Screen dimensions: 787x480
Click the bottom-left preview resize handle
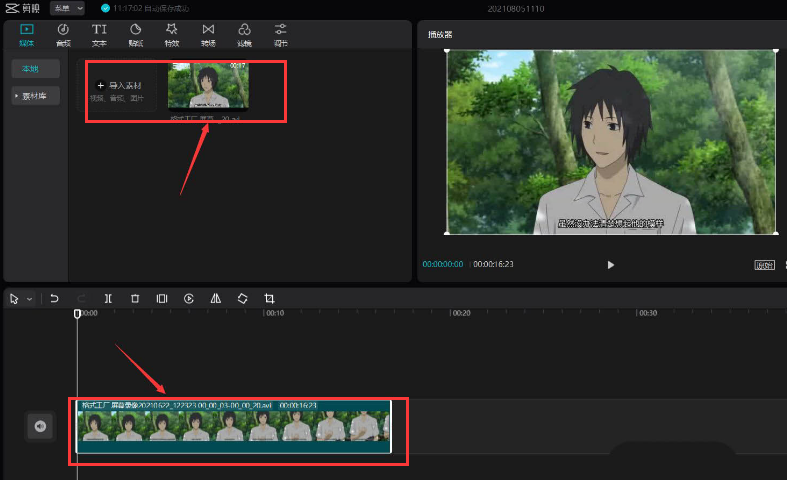(x=447, y=233)
